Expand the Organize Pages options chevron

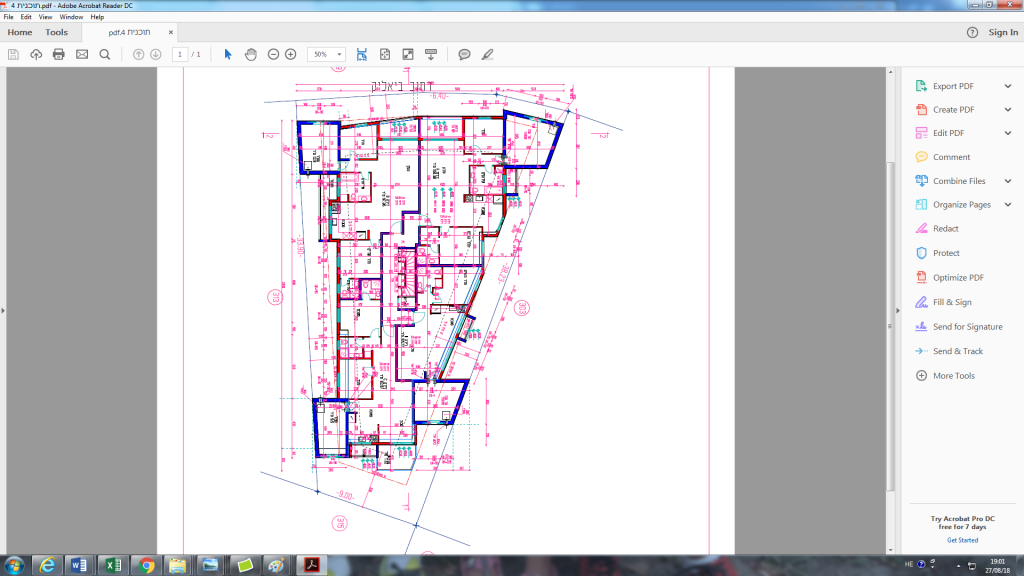(x=1008, y=204)
